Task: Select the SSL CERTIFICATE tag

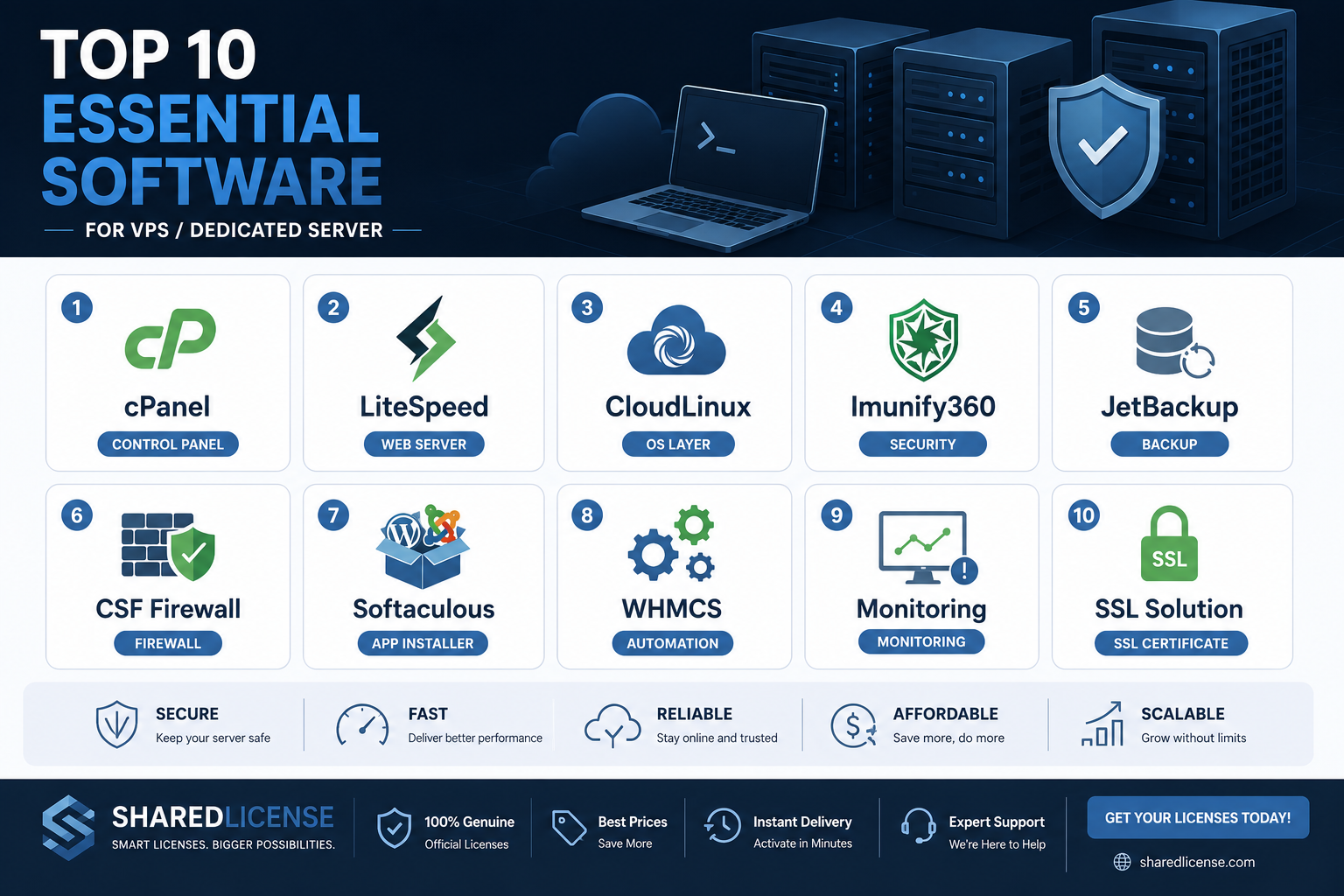Action: coord(1171,643)
